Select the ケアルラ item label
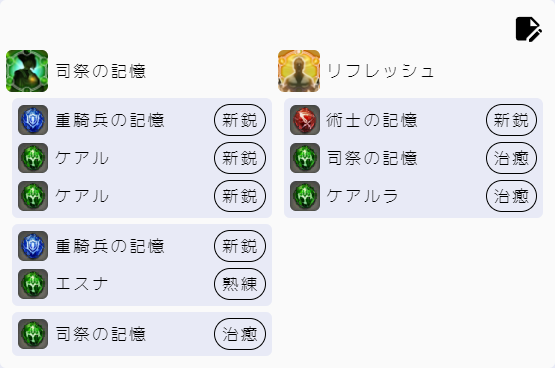This screenshot has height=368, width=555. pos(362,196)
